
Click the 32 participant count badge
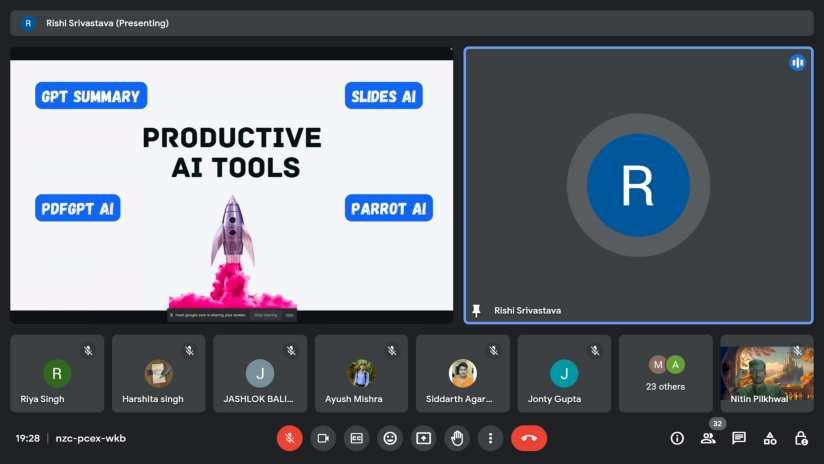717,424
